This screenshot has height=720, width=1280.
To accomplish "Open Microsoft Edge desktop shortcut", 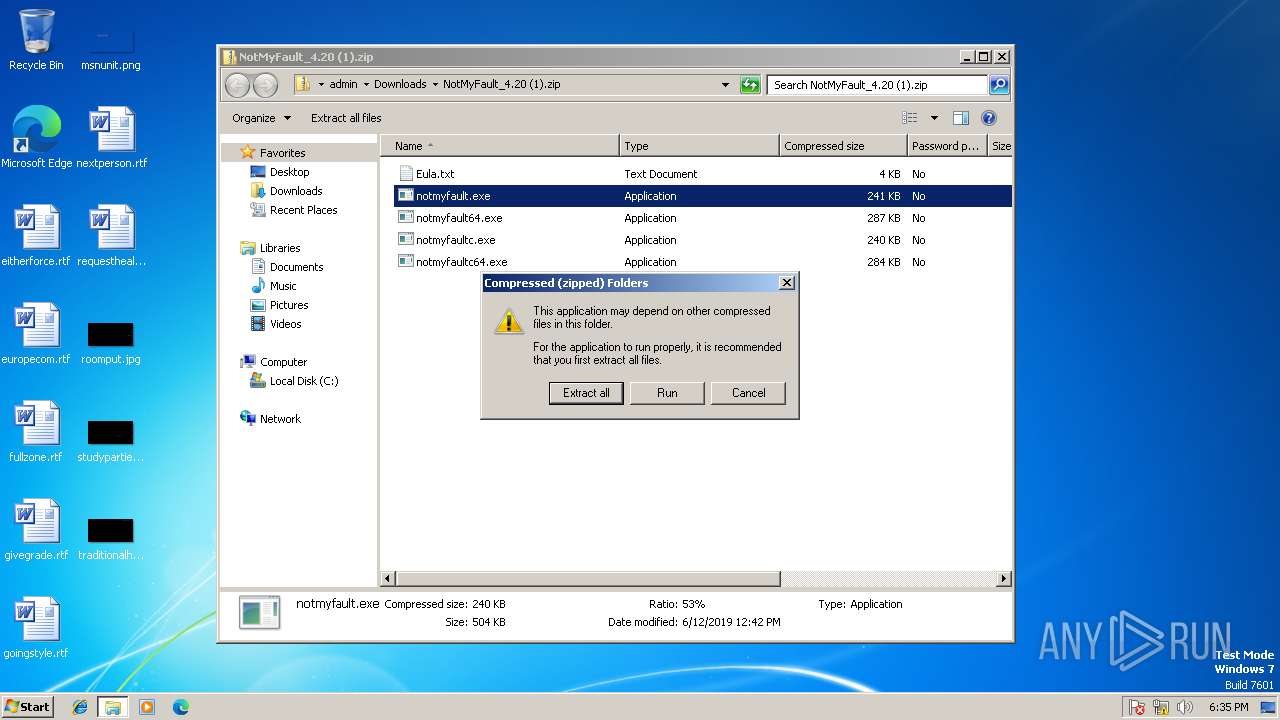I will [37, 138].
